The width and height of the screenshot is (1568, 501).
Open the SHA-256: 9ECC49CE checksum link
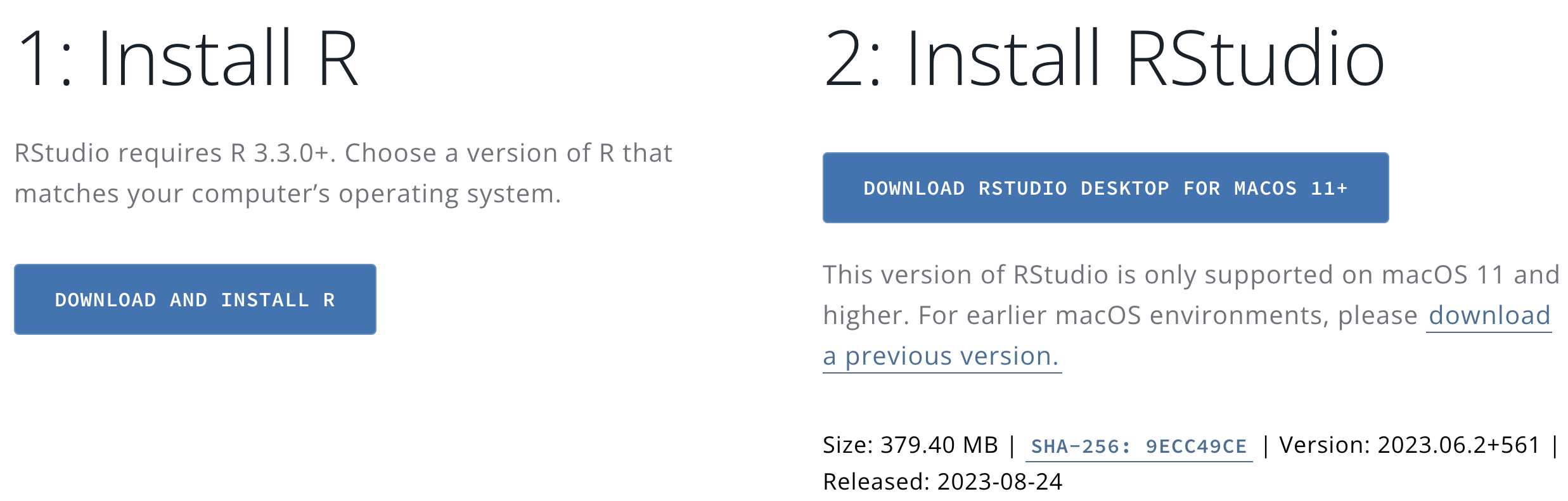click(1139, 446)
